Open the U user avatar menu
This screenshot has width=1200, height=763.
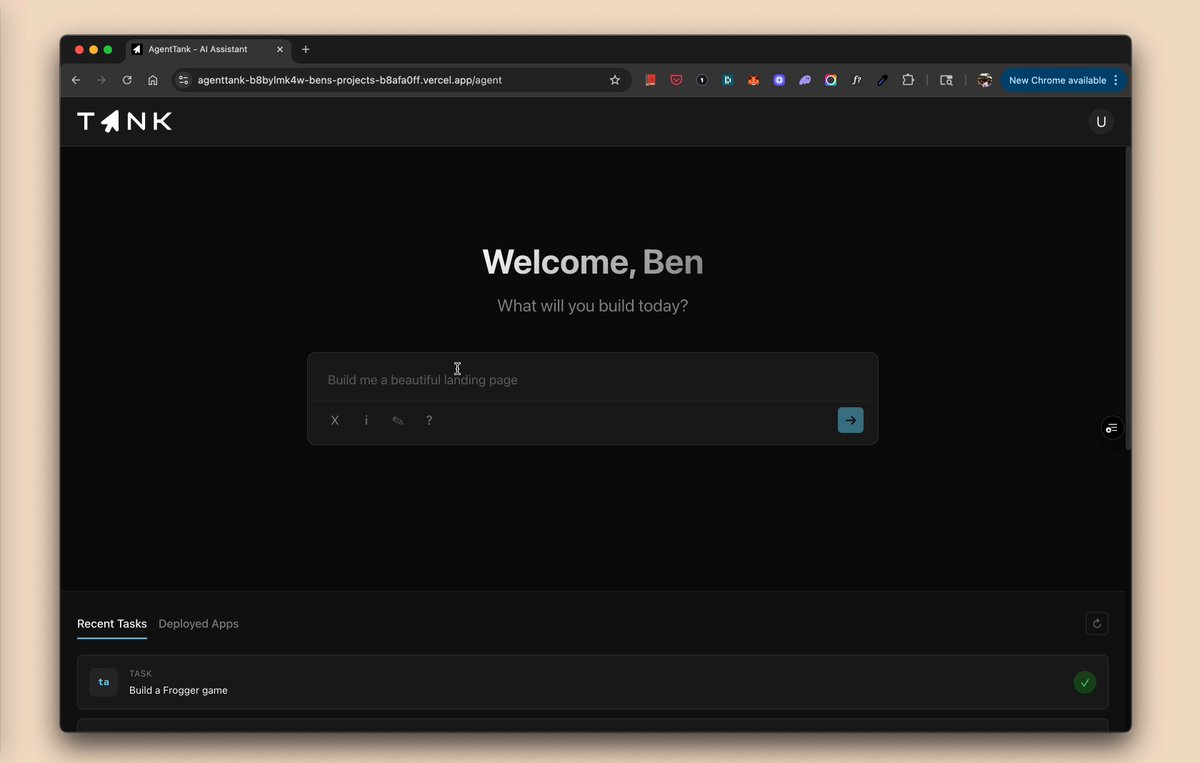1101,121
